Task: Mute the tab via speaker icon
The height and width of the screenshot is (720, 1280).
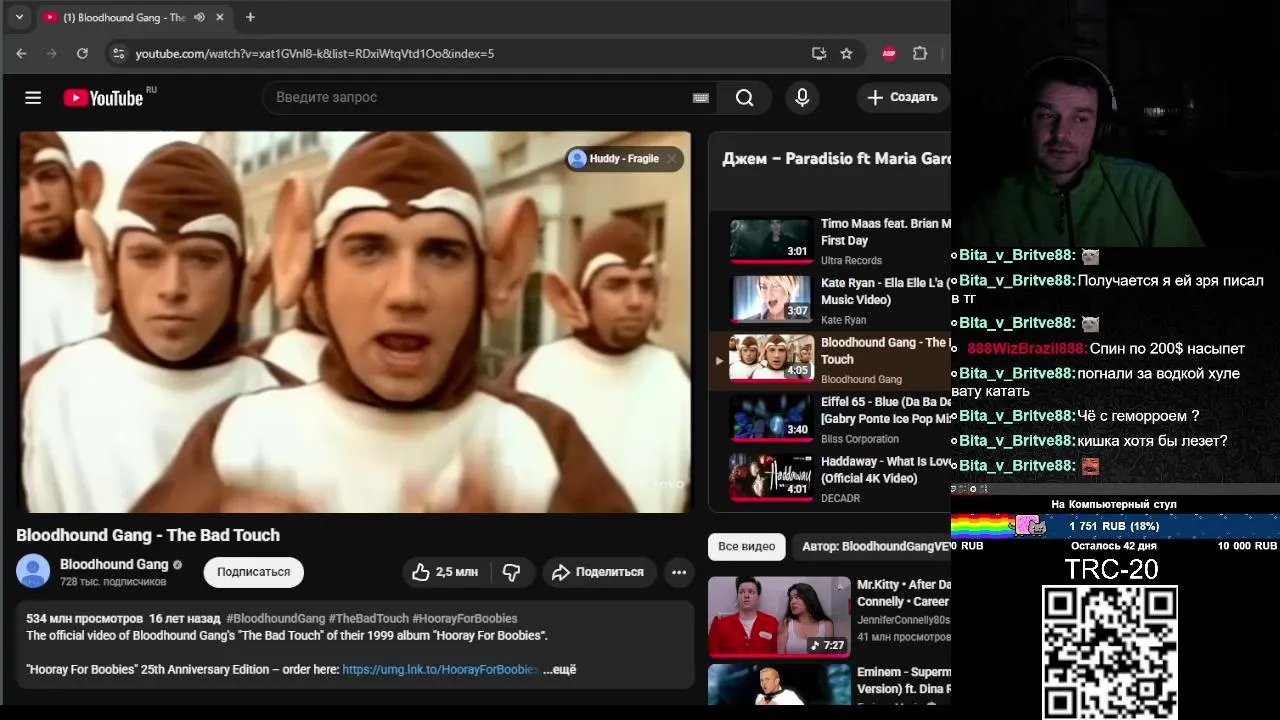Action: (x=199, y=17)
